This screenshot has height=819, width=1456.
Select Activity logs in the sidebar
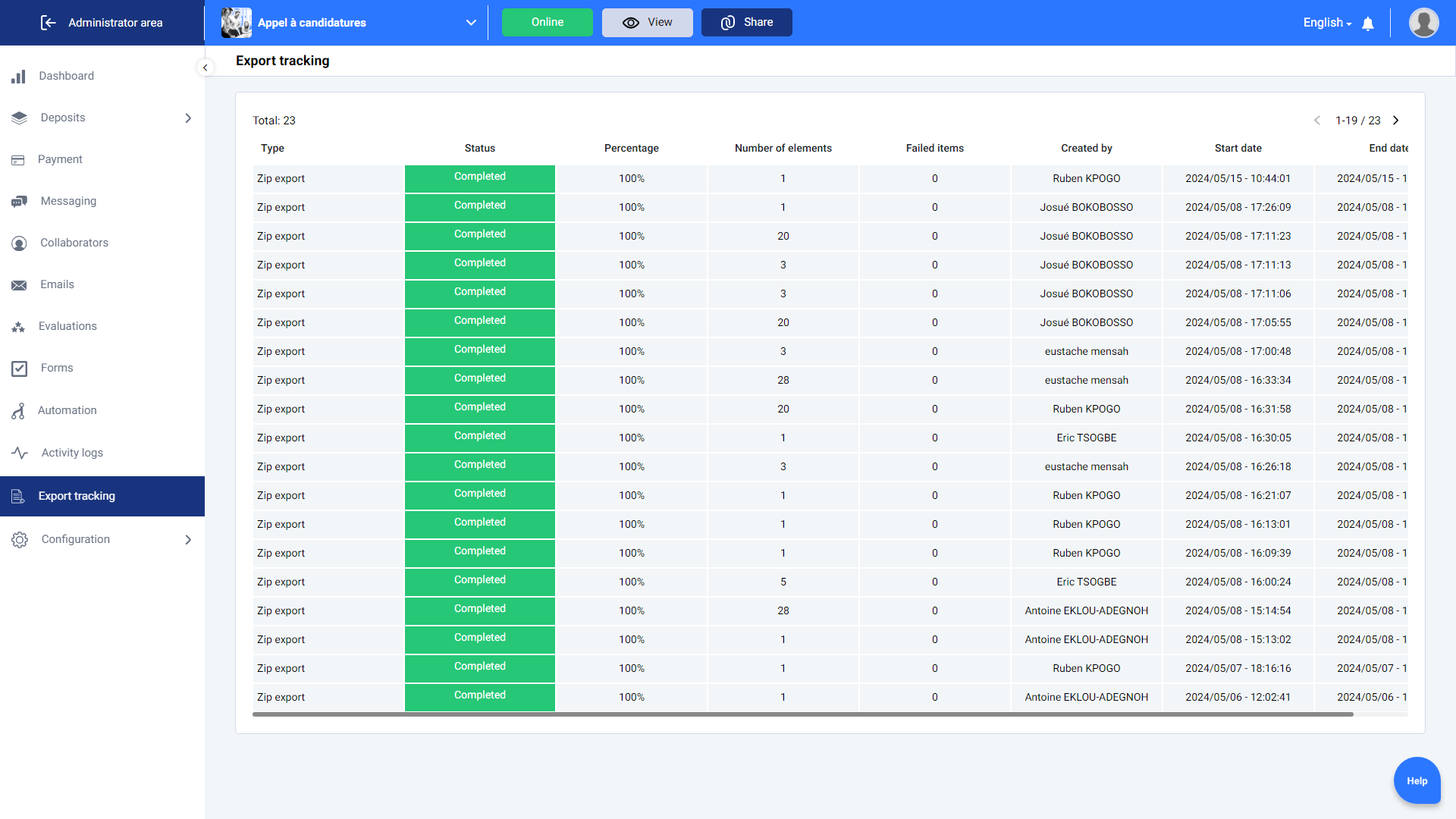click(72, 453)
